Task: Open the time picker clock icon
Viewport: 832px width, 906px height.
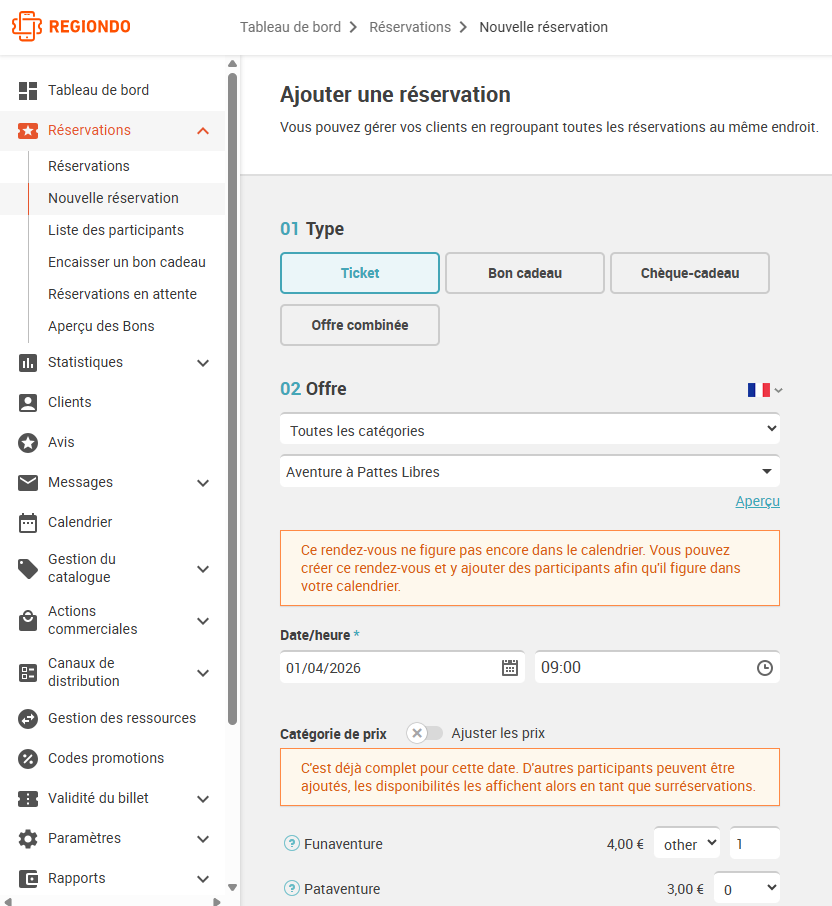Action: tap(764, 668)
